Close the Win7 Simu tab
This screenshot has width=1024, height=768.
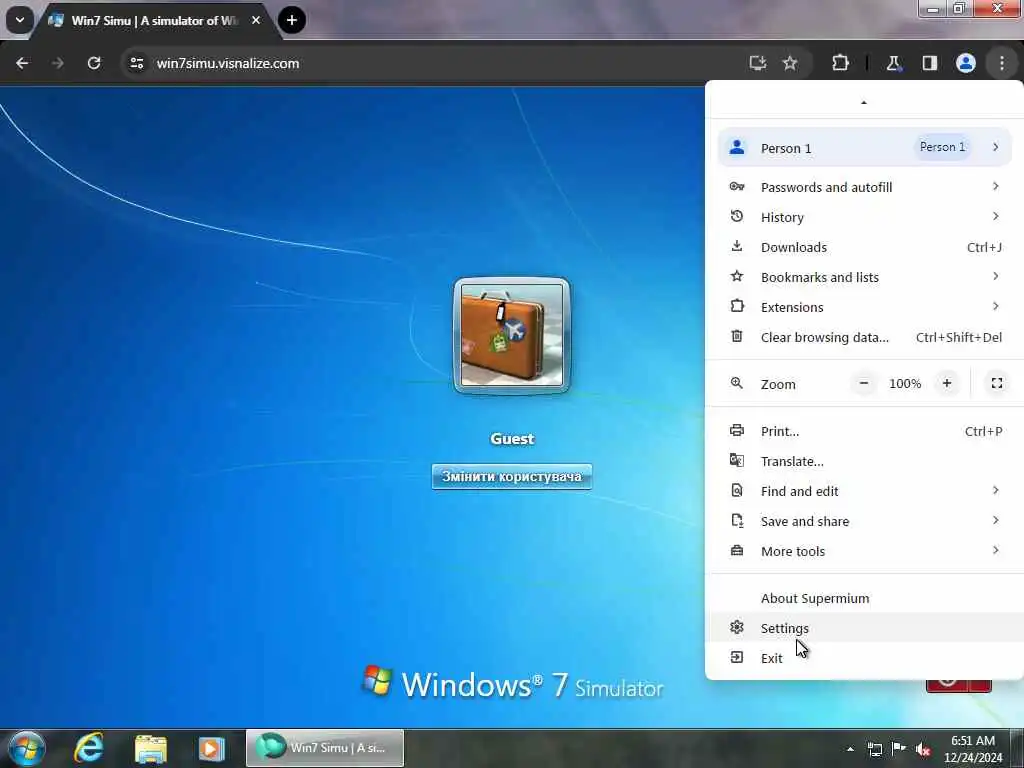pos(256,20)
